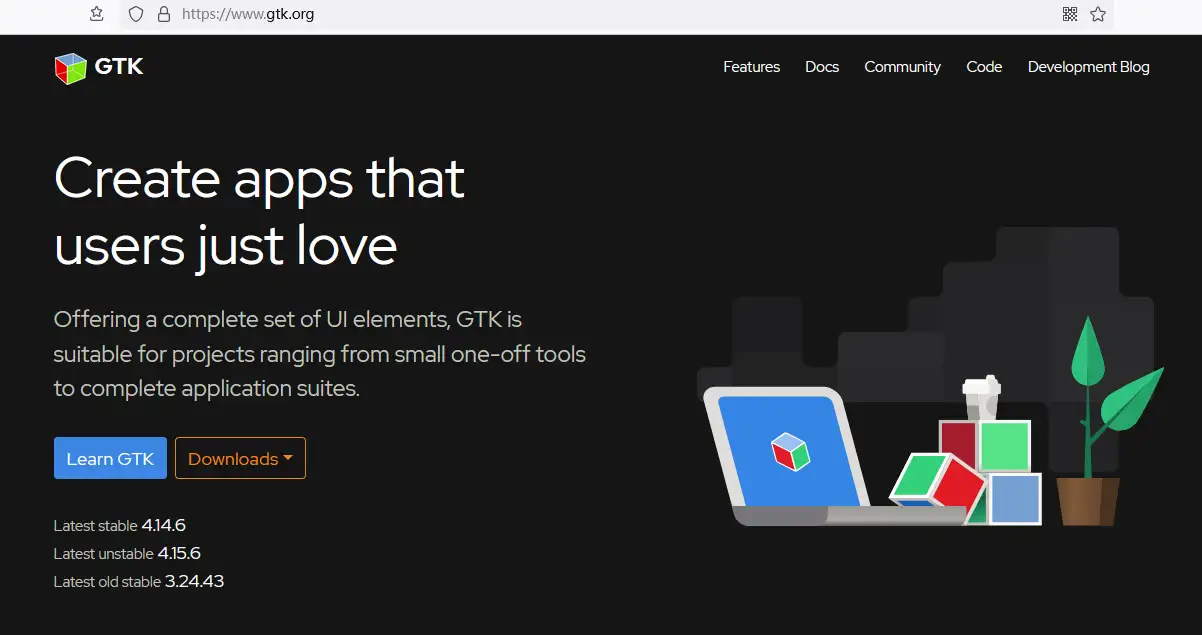This screenshot has height=635, width=1202.
Task: Open the Development Blog link
Action: (x=1088, y=67)
